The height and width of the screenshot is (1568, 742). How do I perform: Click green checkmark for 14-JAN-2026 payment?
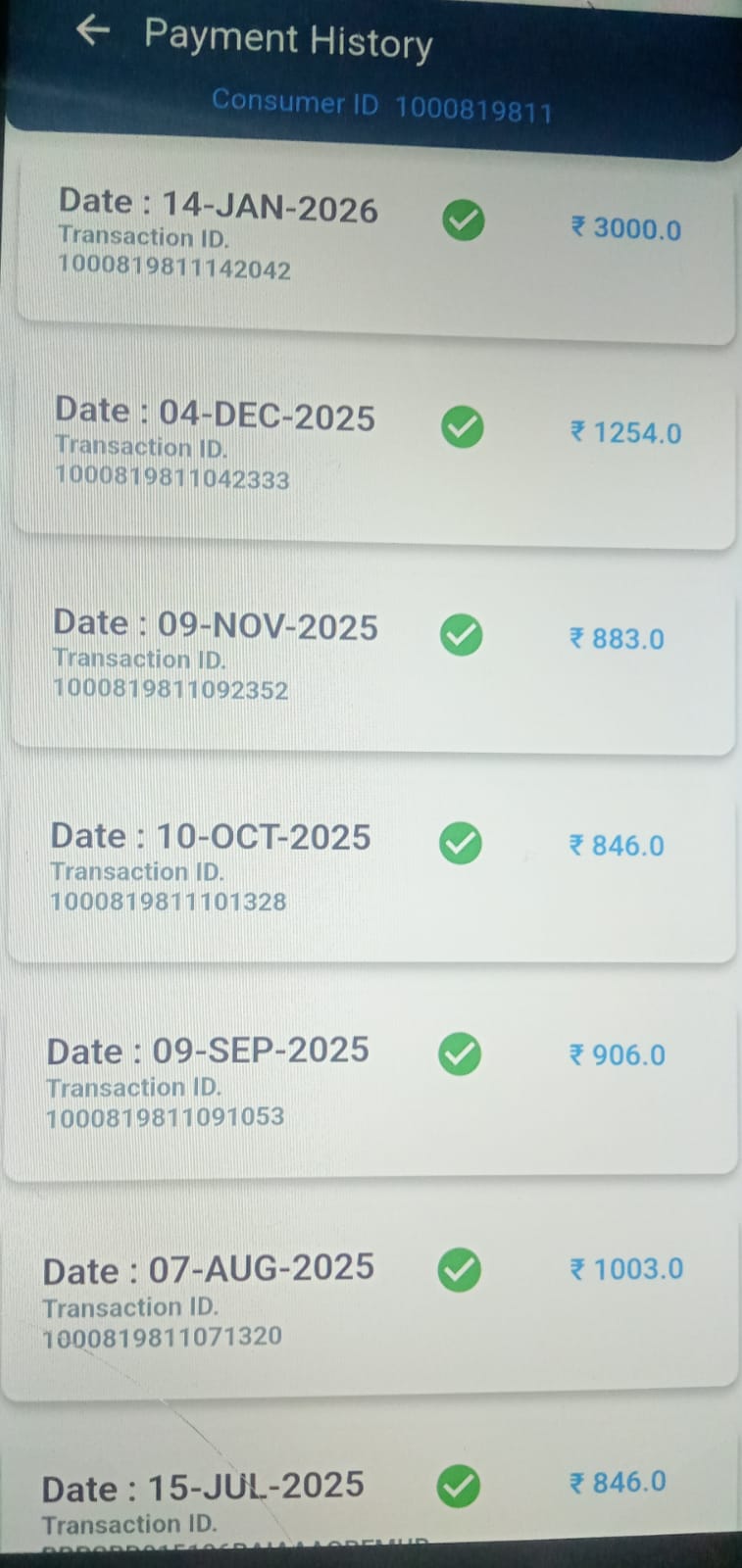coord(464,220)
